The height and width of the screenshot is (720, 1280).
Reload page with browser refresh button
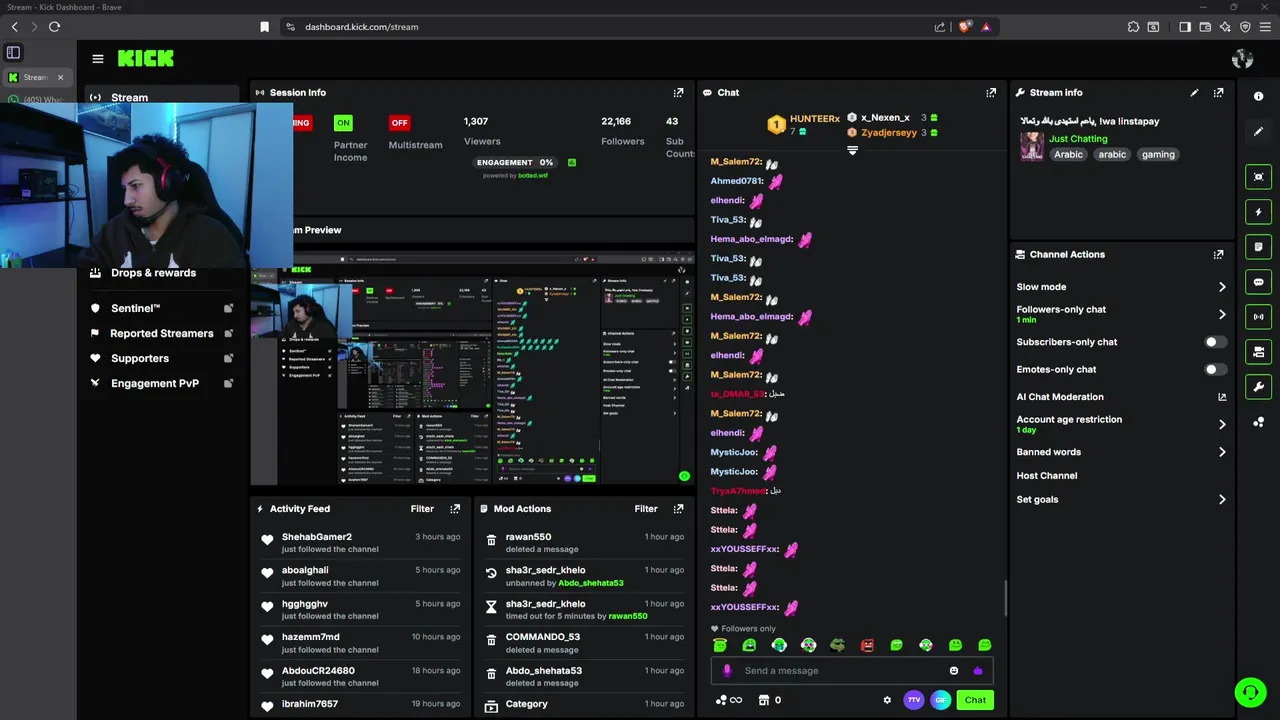pos(54,27)
